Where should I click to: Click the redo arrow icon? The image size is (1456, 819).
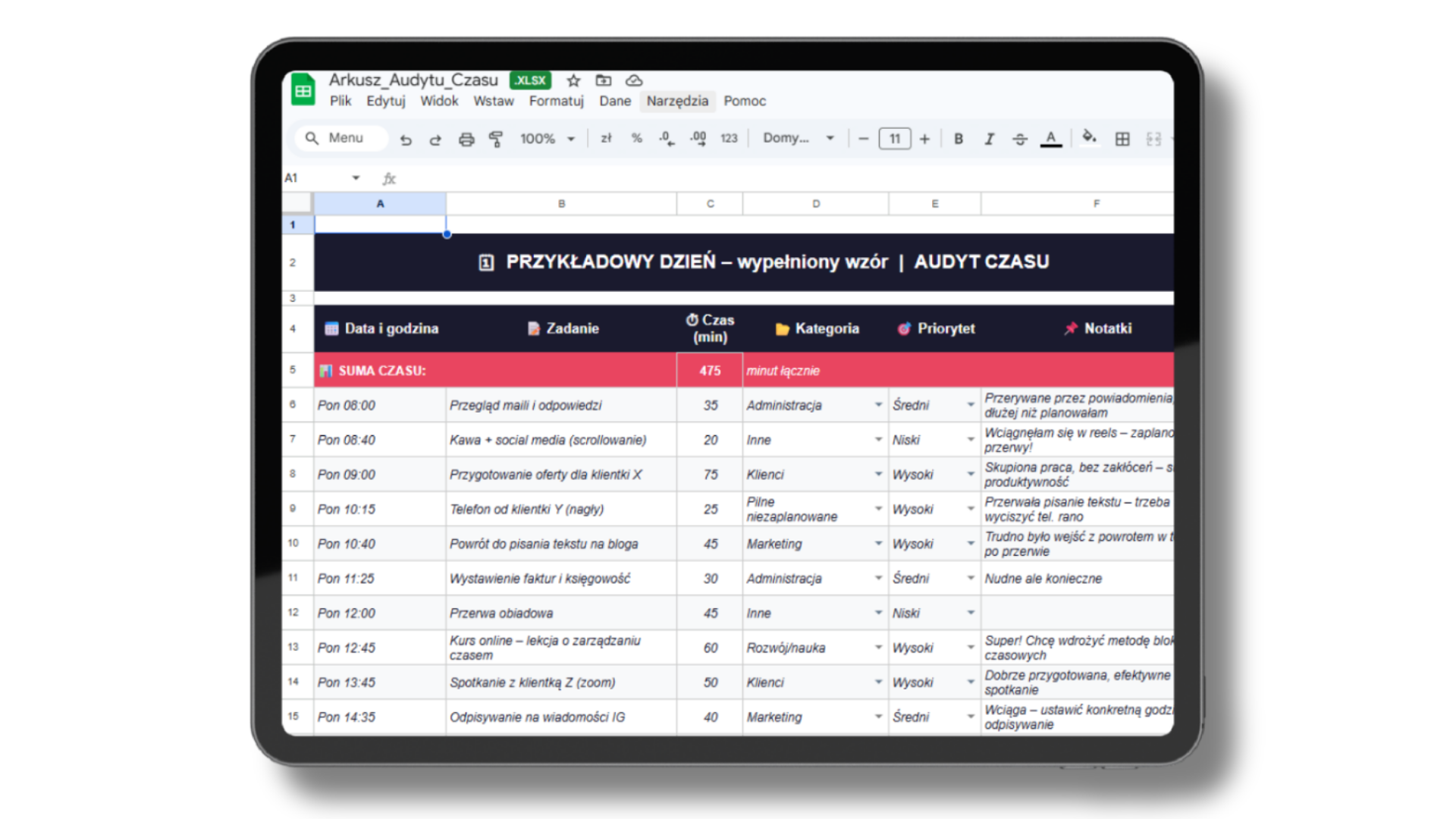(x=435, y=140)
